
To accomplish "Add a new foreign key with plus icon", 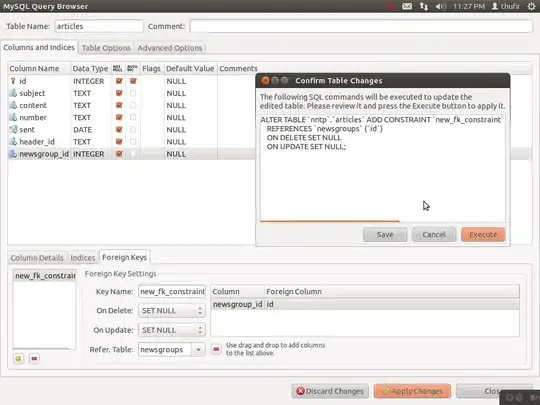I will click(19, 359).
